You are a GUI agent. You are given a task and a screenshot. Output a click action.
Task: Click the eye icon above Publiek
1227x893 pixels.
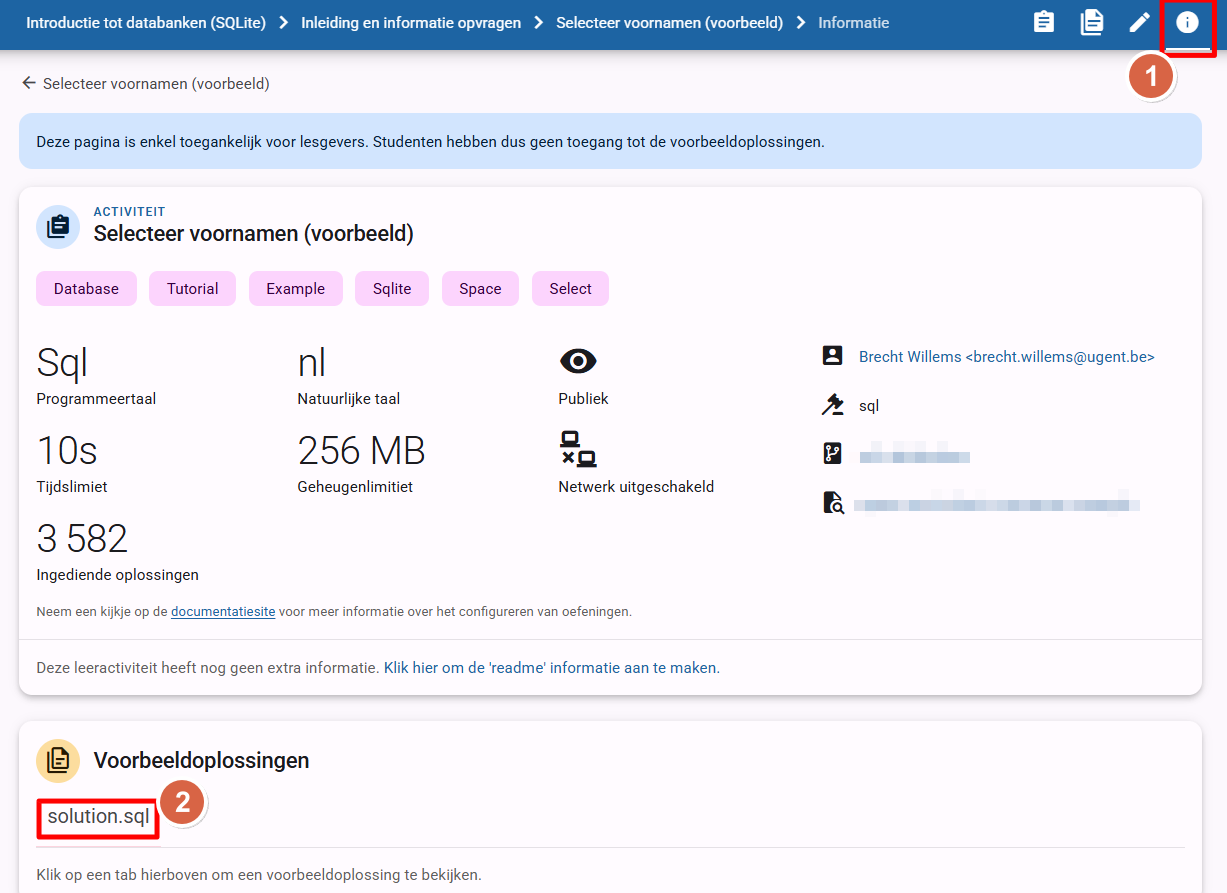[578, 361]
